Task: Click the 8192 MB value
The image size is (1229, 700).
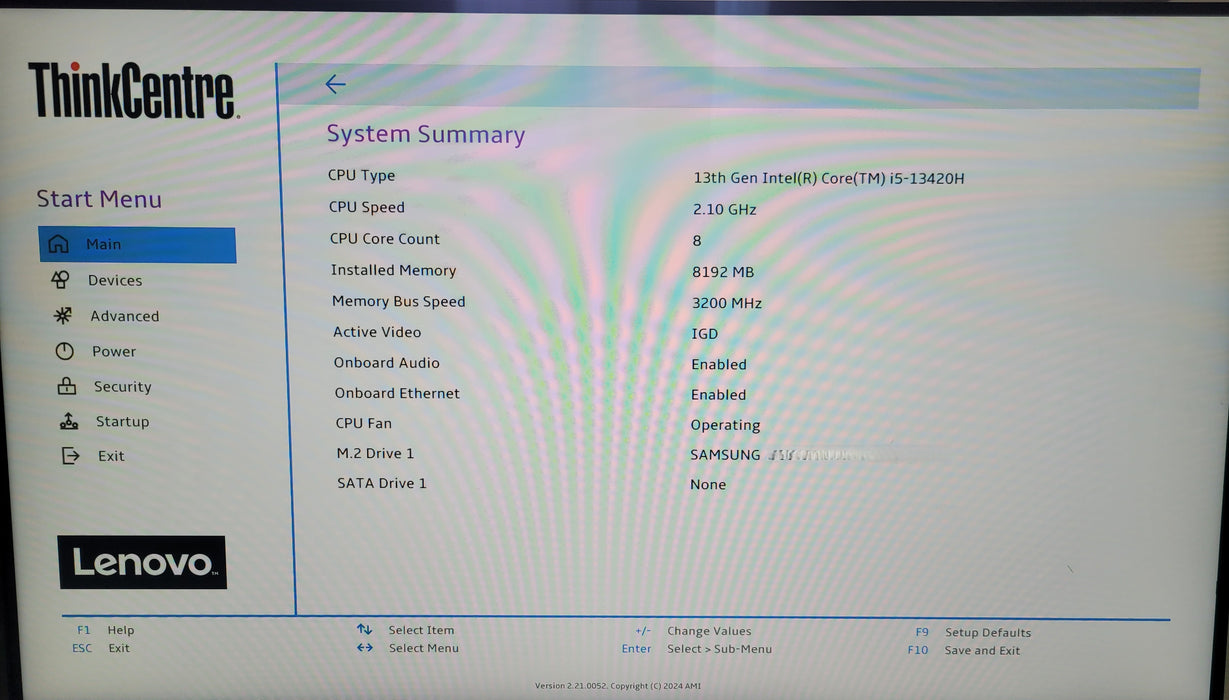Action: pos(723,272)
